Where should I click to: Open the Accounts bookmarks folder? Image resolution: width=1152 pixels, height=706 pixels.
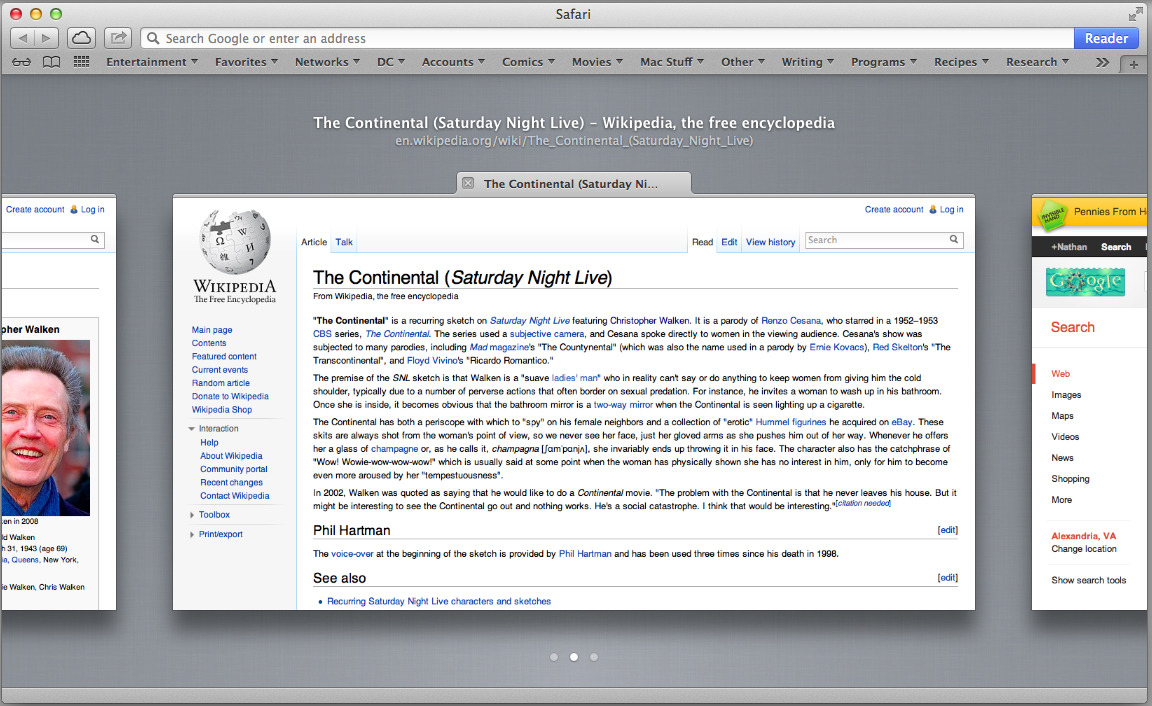(x=453, y=62)
